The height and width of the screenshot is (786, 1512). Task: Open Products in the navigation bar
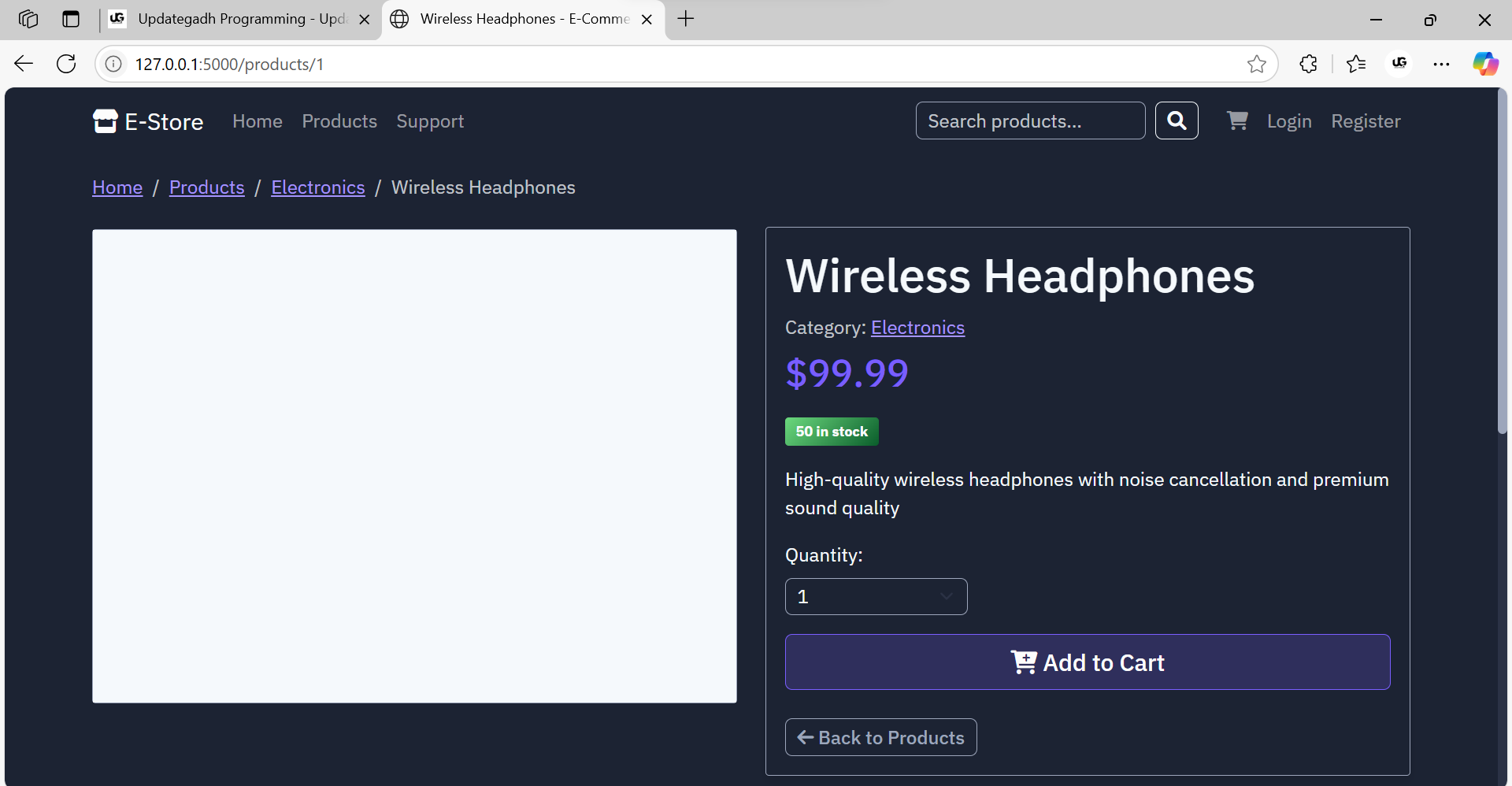(x=339, y=121)
